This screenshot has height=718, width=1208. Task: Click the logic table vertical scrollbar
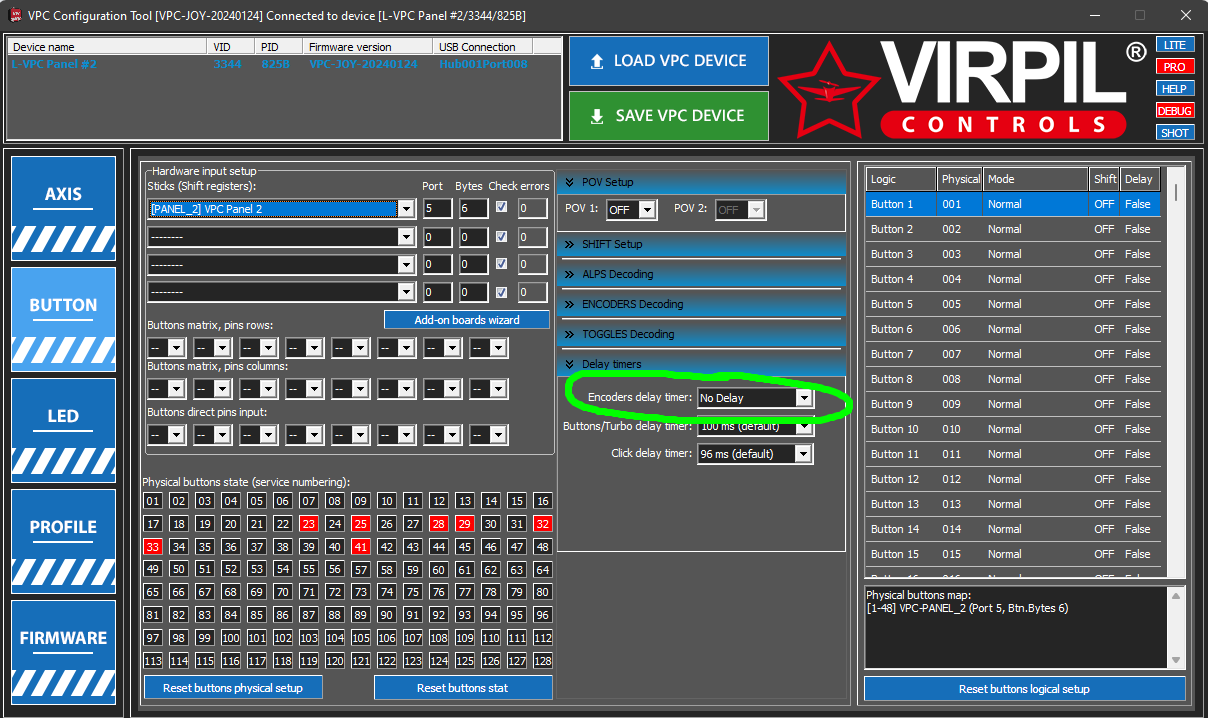tap(1176, 372)
